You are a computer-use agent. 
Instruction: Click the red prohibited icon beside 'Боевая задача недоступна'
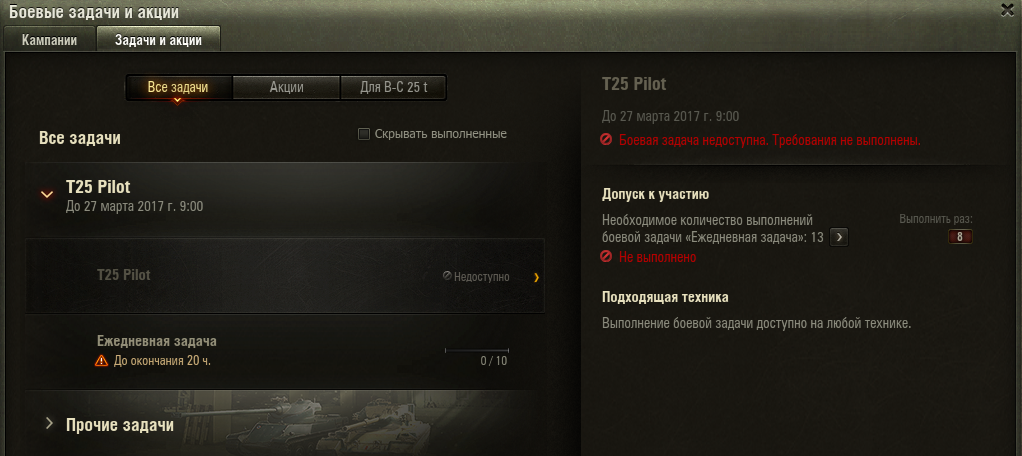[x=606, y=140]
